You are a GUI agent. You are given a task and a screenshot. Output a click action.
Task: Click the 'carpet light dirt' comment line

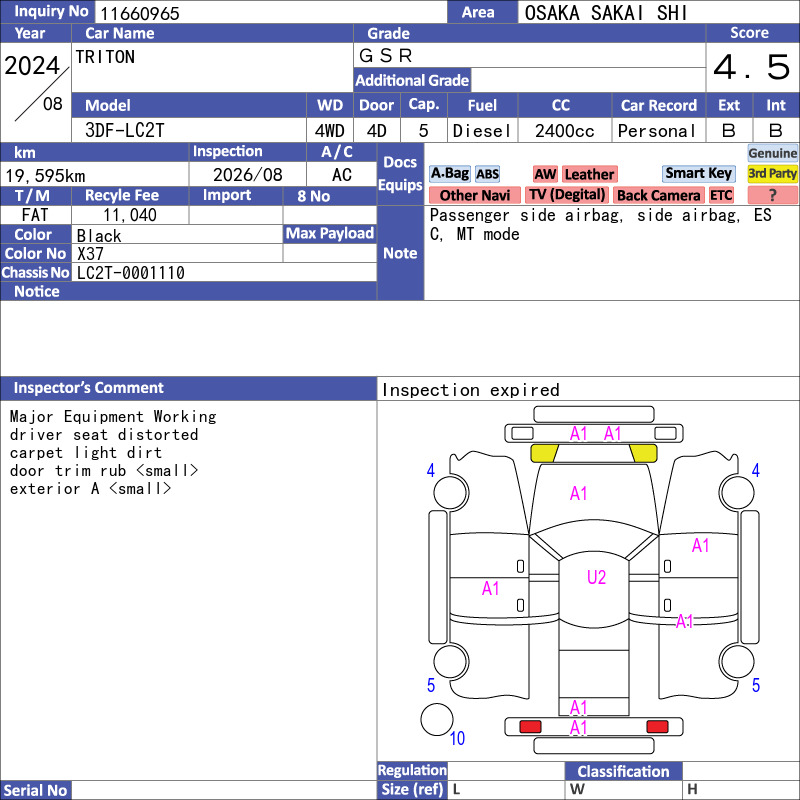[x=86, y=453]
